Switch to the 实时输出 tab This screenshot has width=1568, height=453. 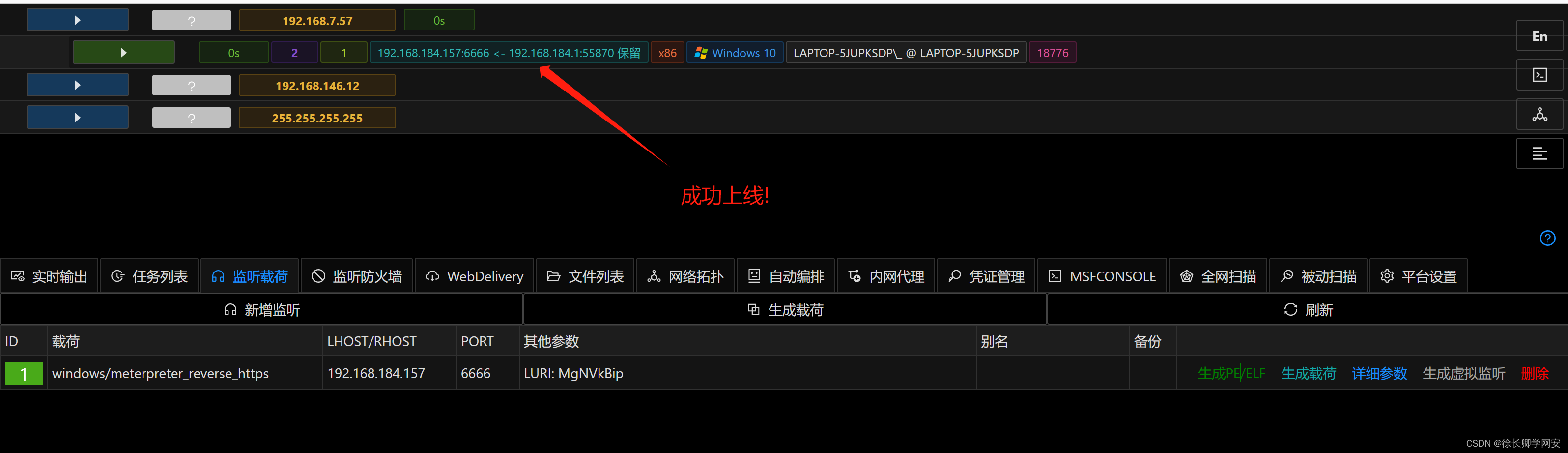[x=49, y=275]
